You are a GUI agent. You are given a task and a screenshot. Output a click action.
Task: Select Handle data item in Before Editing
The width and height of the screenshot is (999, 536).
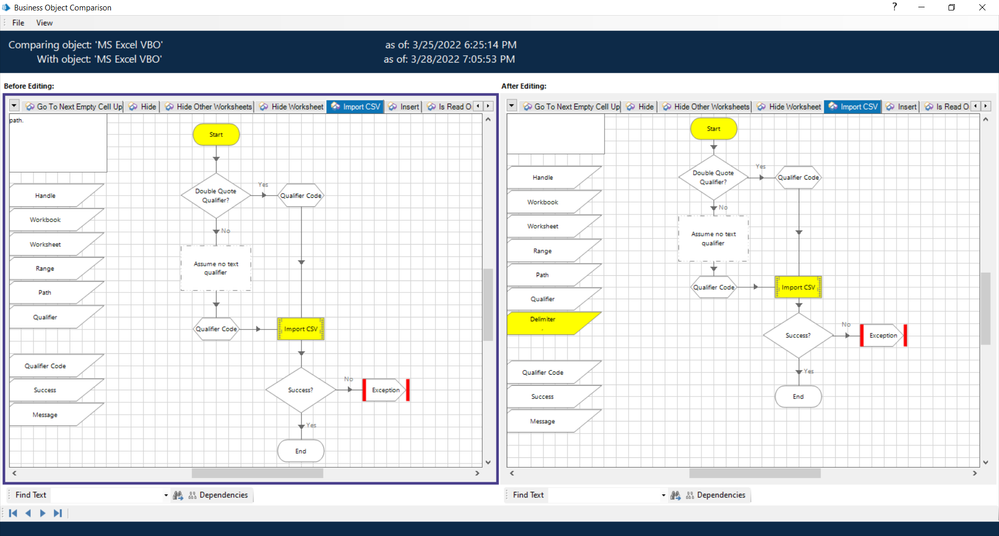[x=55, y=196]
